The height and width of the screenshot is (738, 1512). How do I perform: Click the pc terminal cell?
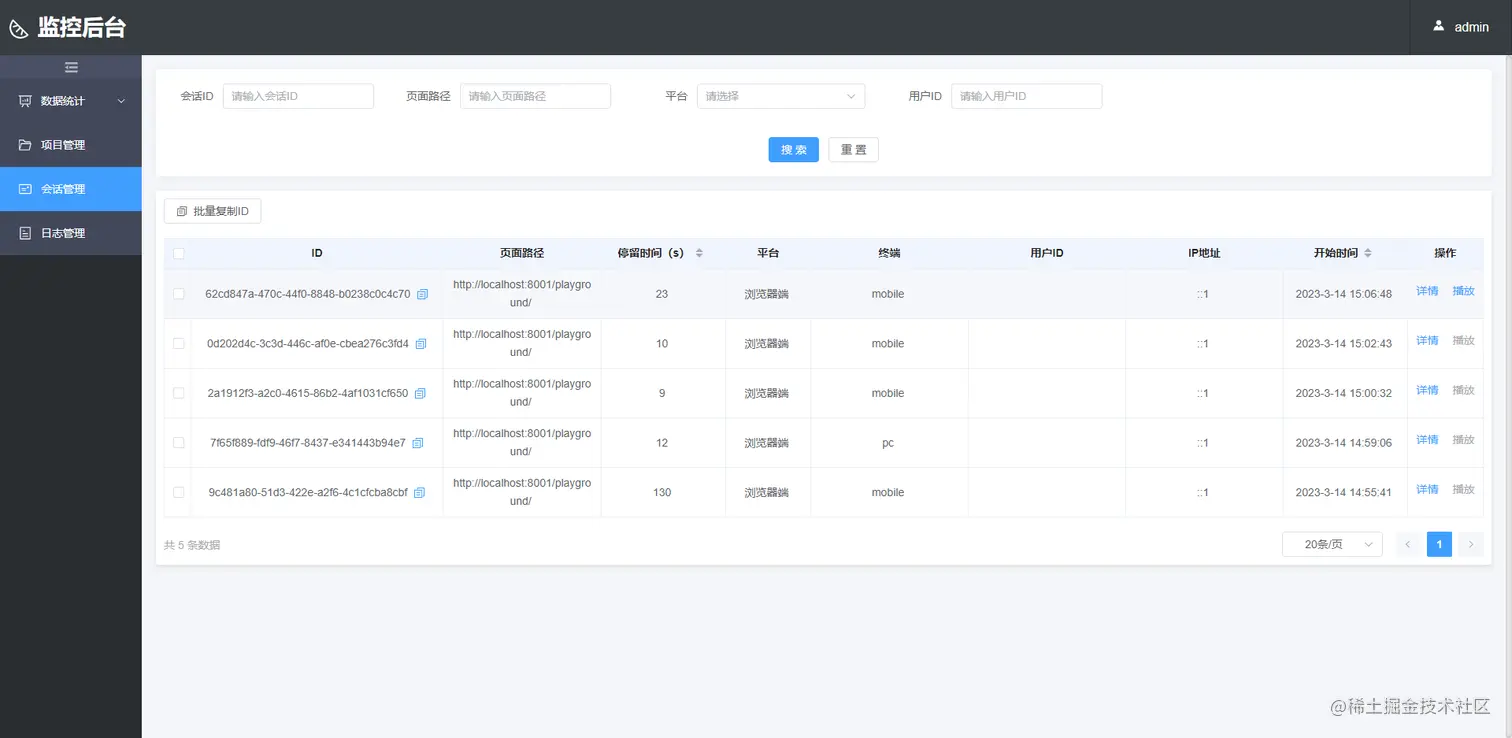(888, 443)
